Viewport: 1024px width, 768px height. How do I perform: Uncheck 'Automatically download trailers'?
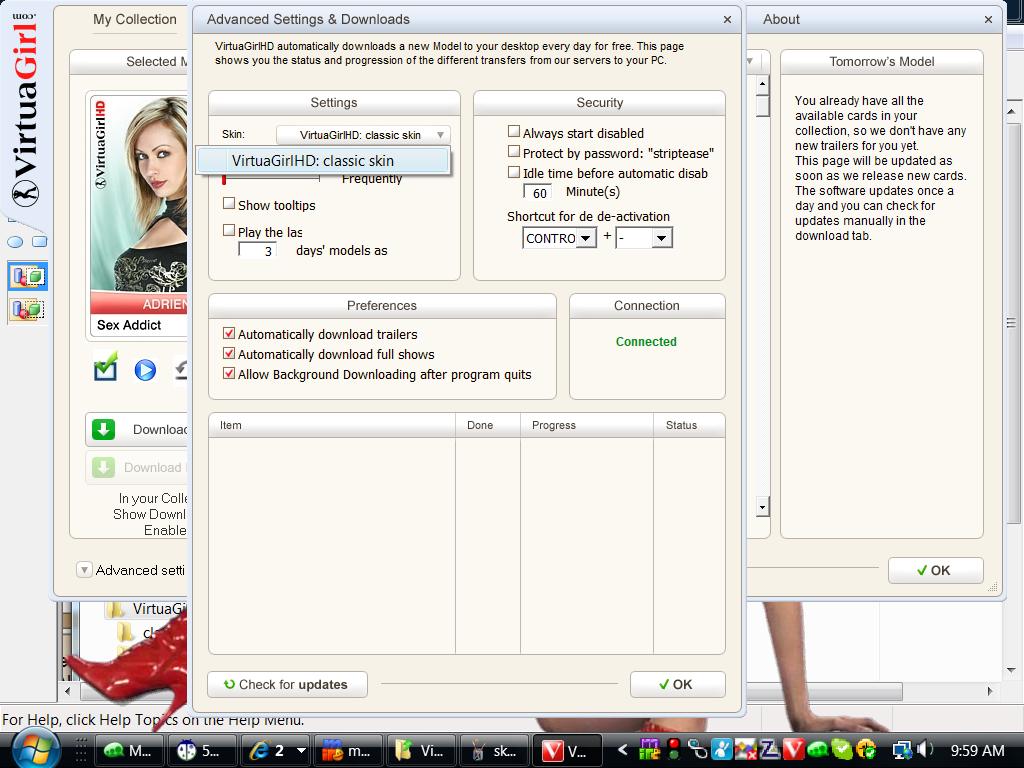[229, 333]
